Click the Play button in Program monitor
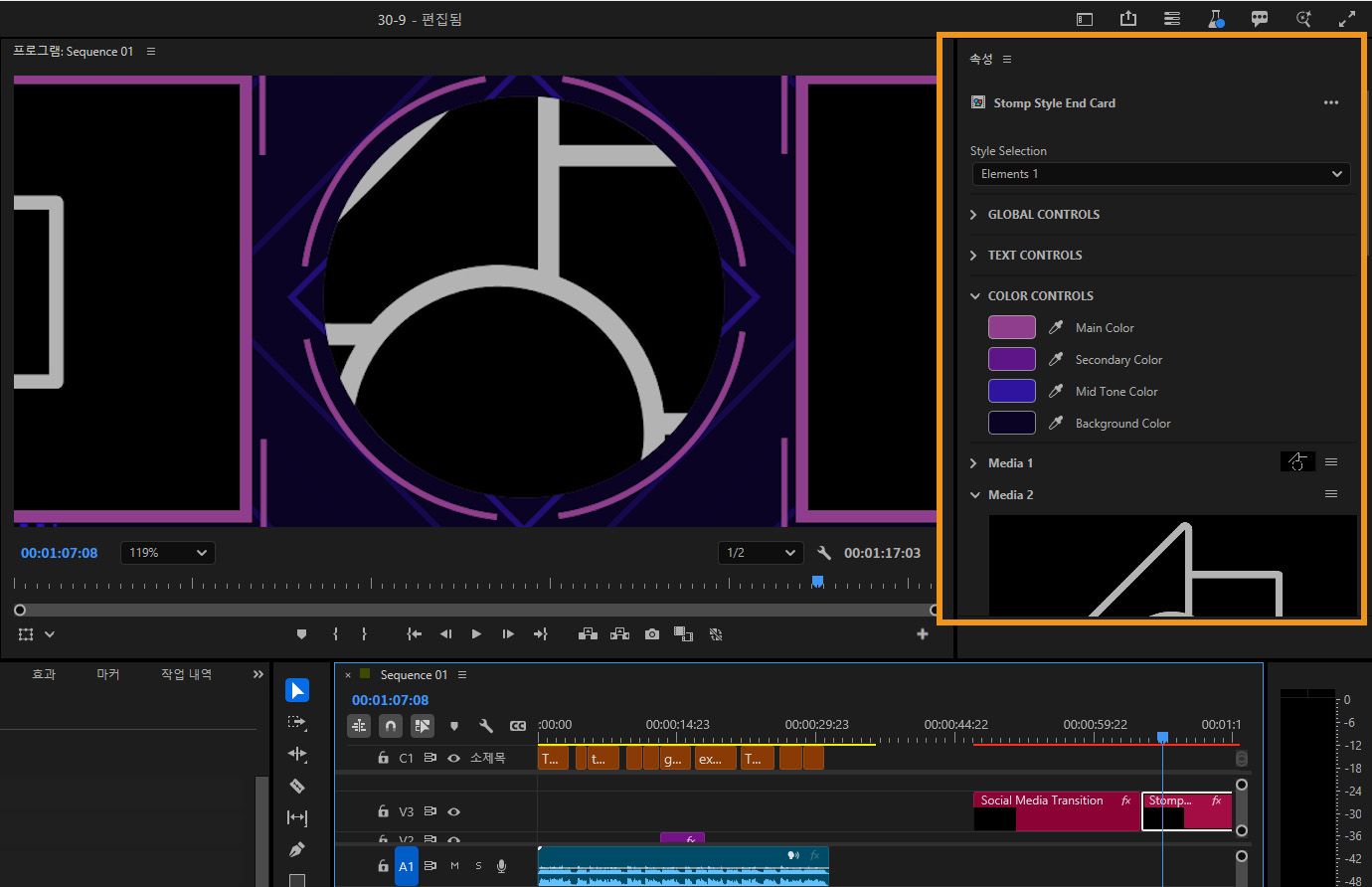Image resolution: width=1372 pixels, height=887 pixels. click(x=476, y=633)
